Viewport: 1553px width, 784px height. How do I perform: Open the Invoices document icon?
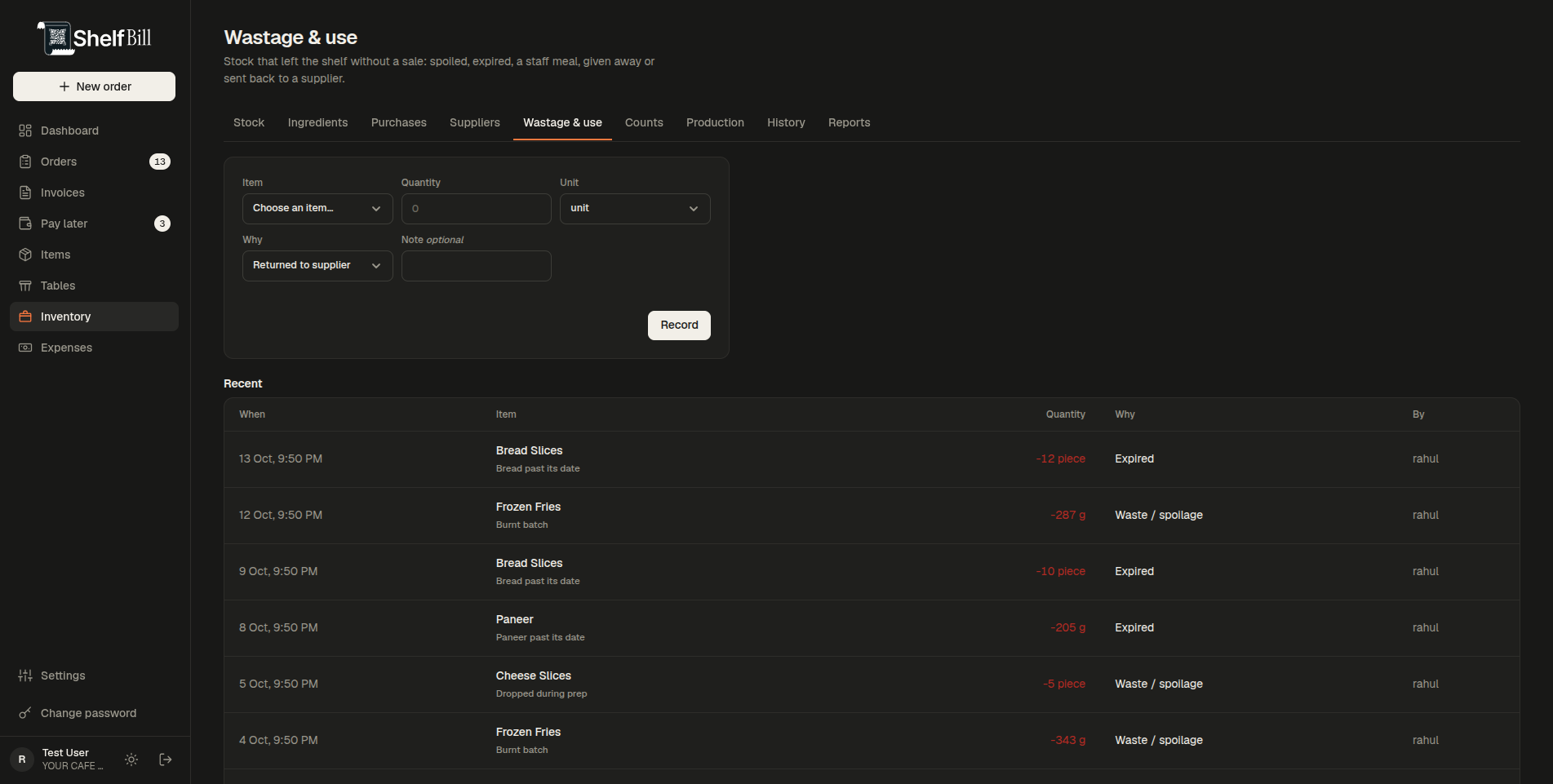click(x=25, y=193)
